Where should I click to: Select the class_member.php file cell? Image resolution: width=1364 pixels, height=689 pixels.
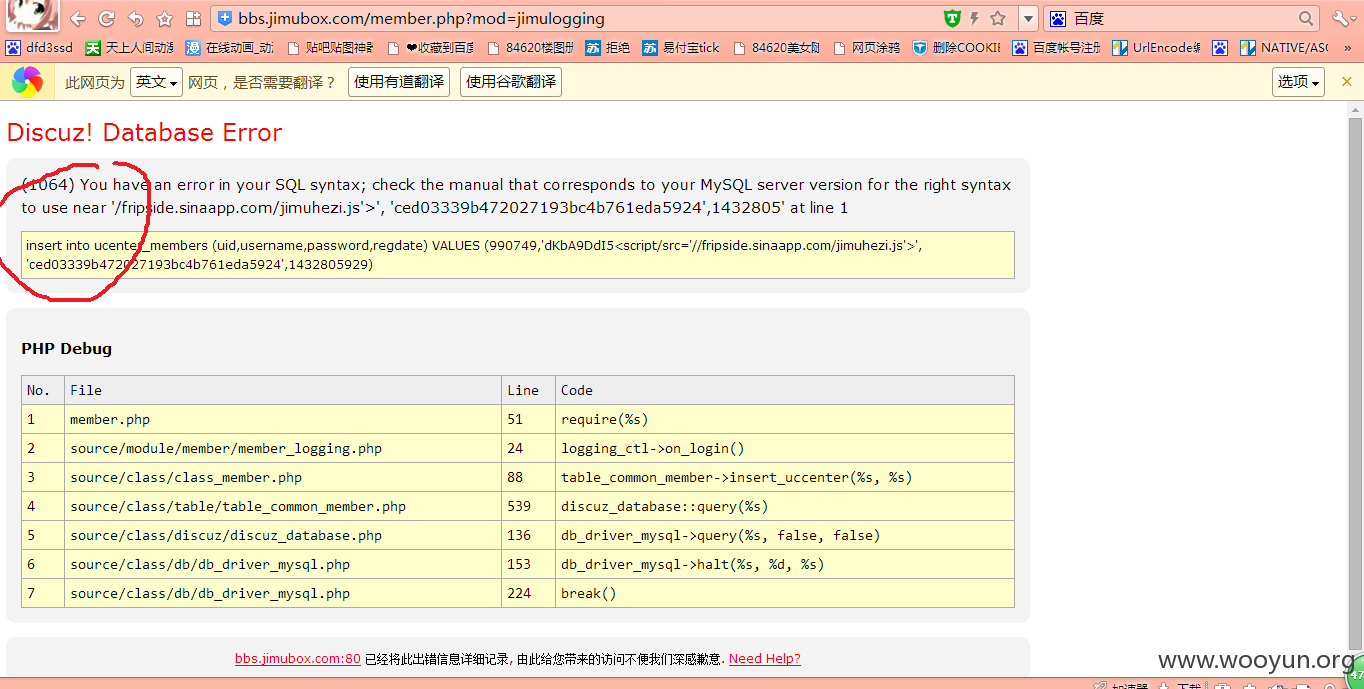click(284, 477)
